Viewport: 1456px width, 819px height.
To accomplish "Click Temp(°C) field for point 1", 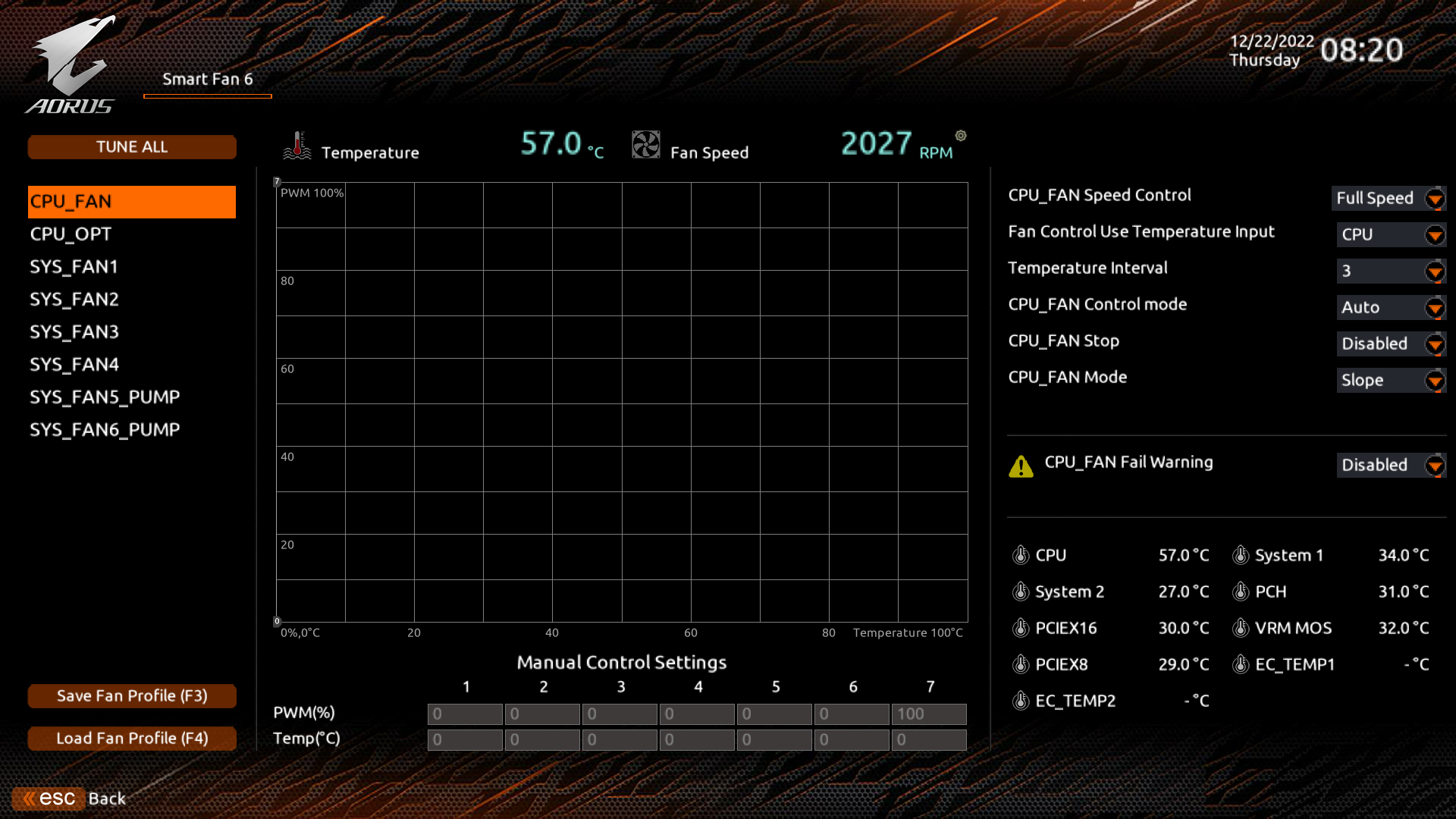I will coord(466,740).
